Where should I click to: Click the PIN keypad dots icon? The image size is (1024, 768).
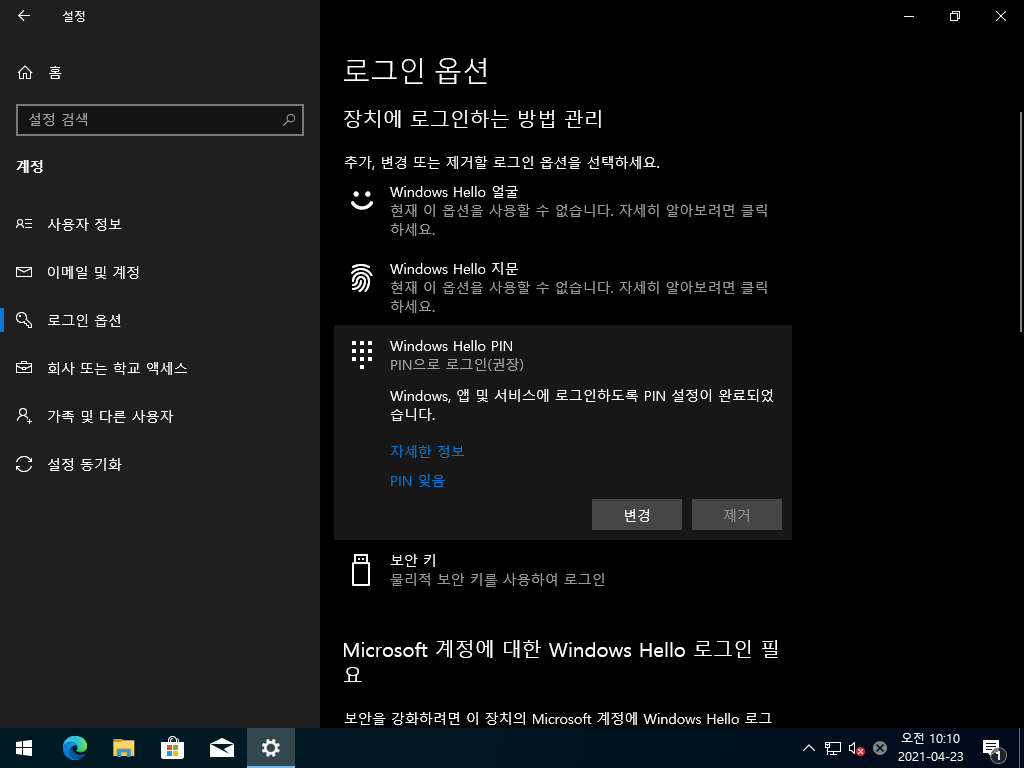tap(362, 355)
